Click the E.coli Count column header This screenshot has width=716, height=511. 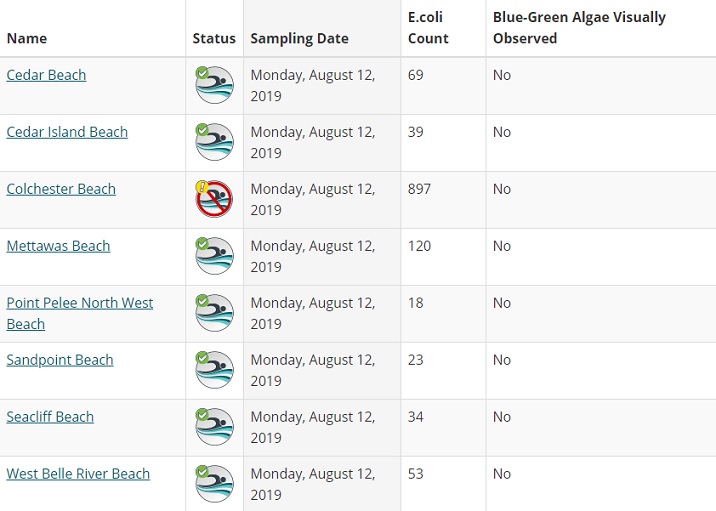click(428, 28)
